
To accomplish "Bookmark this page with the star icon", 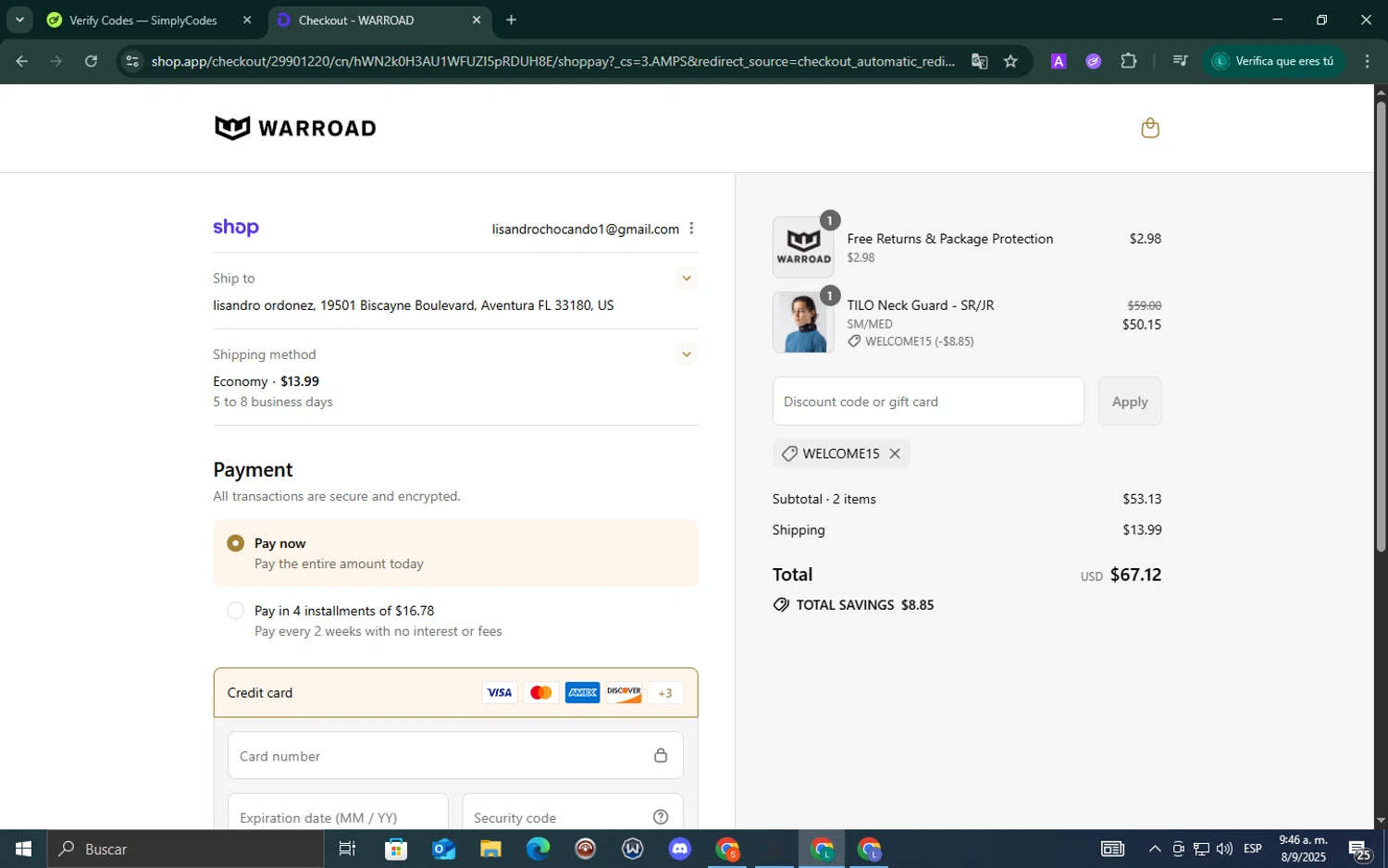I will [x=1010, y=61].
